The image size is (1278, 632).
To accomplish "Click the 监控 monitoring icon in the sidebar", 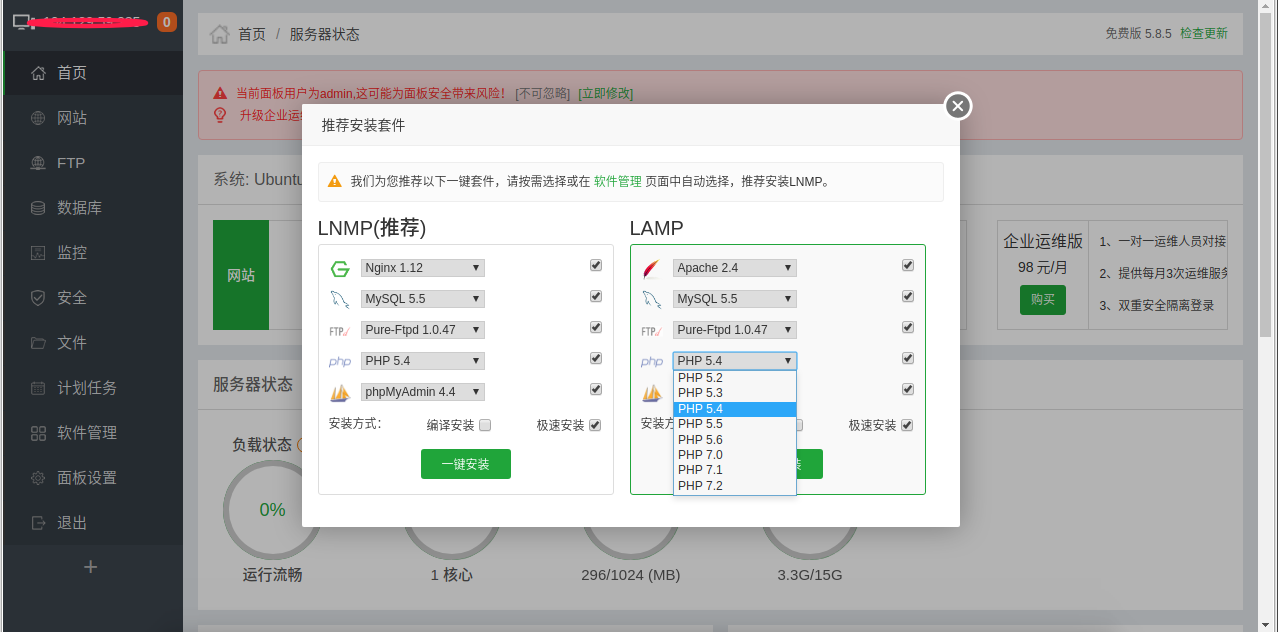I will tap(39, 253).
